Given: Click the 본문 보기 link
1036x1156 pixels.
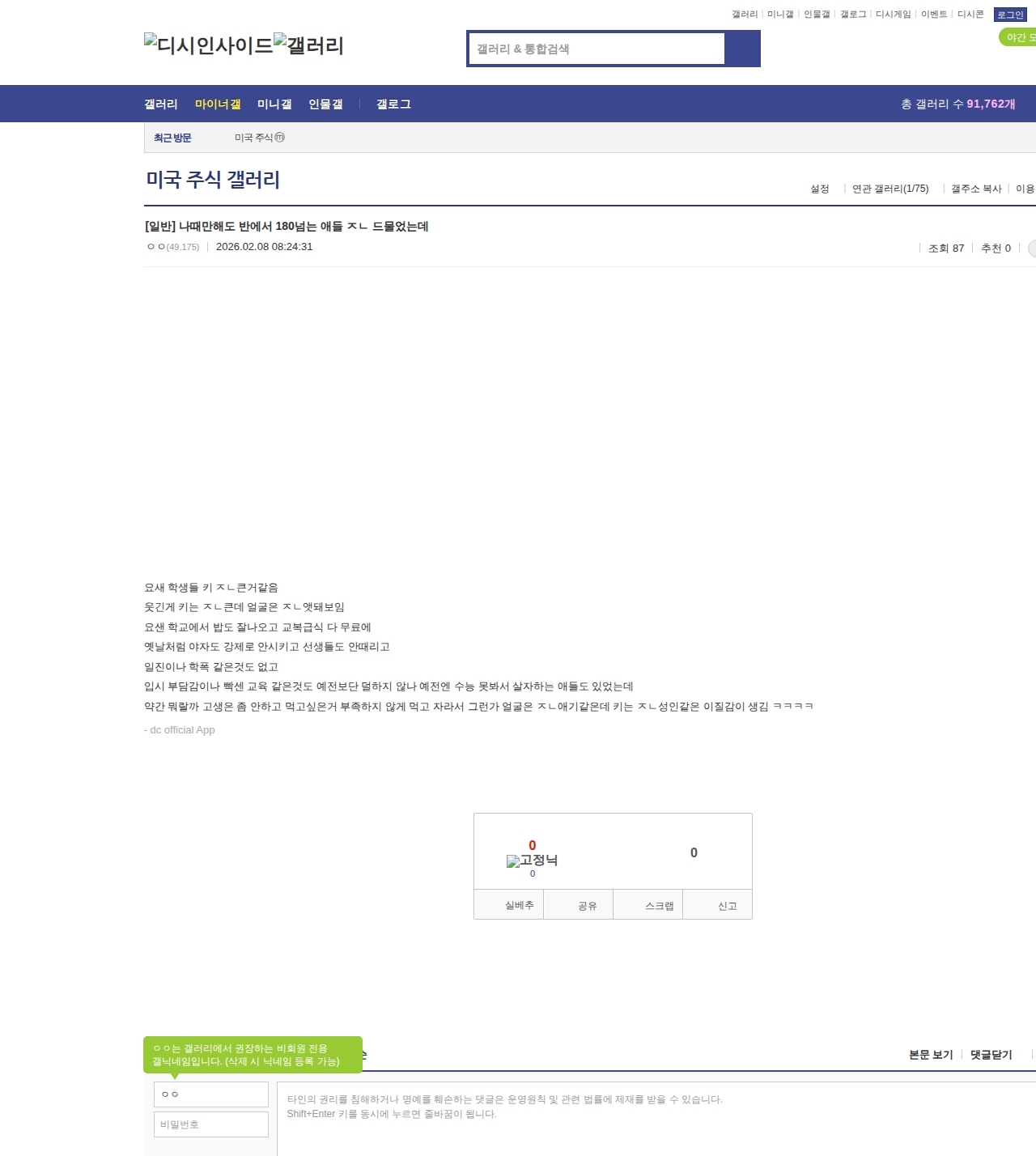Looking at the screenshot, I should click(x=931, y=1055).
